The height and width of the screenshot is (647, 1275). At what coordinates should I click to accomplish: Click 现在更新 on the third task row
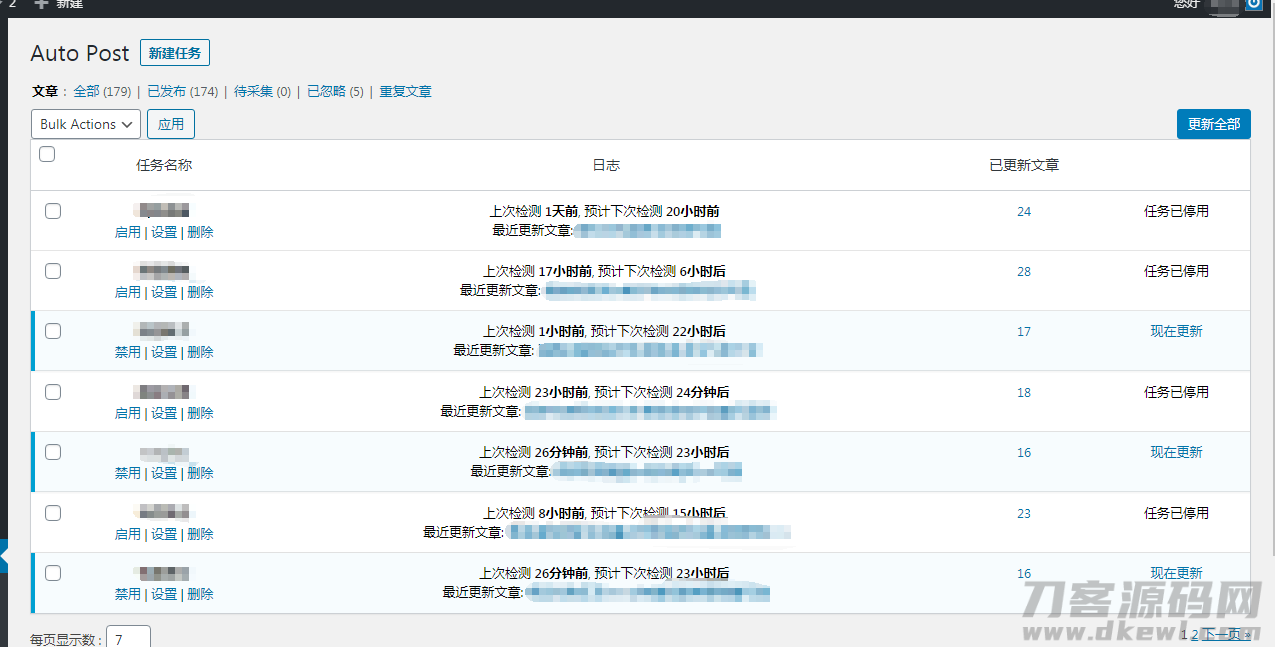(x=1177, y=331)
